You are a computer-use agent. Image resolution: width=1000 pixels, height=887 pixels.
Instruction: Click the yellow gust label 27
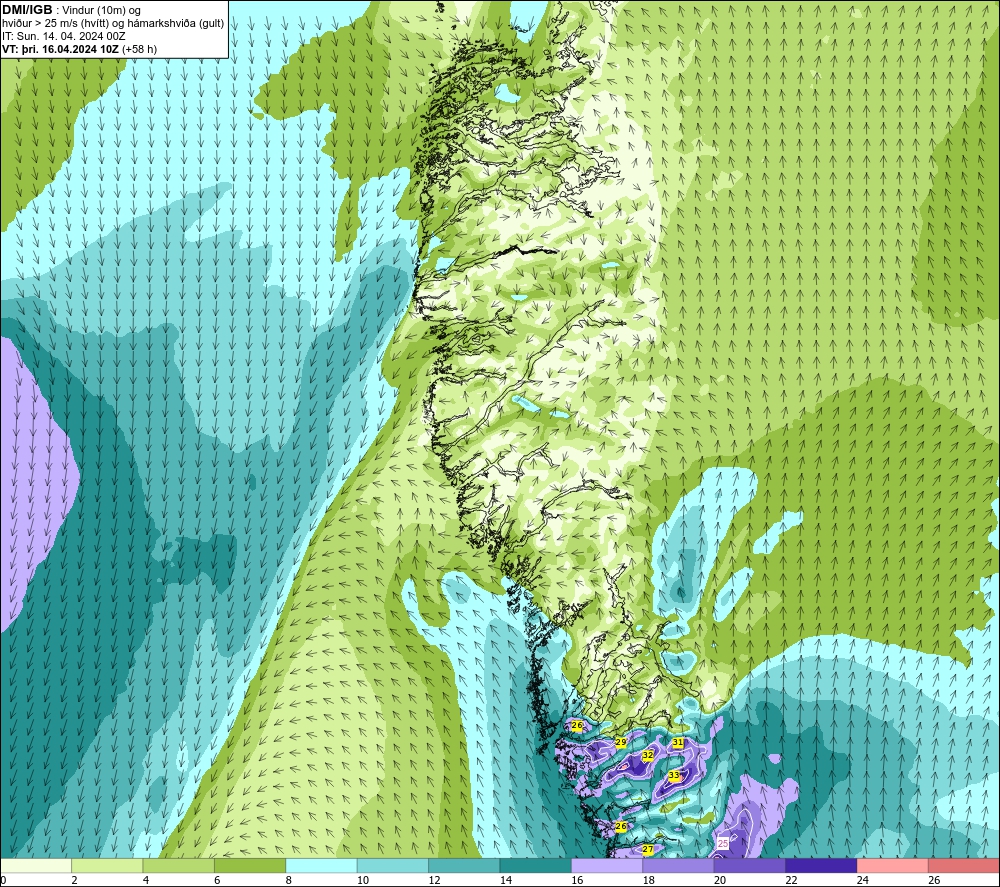(647, 849)
